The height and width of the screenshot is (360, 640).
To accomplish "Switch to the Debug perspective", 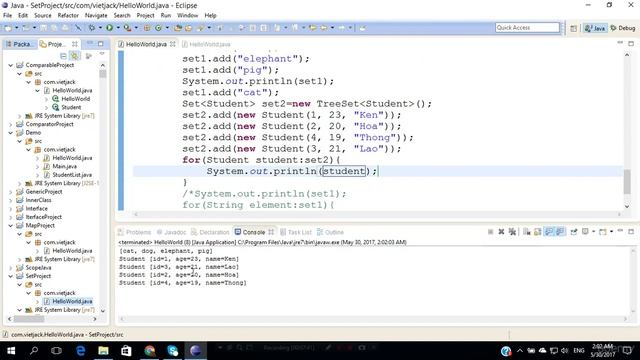I will (x=623, y=28).
